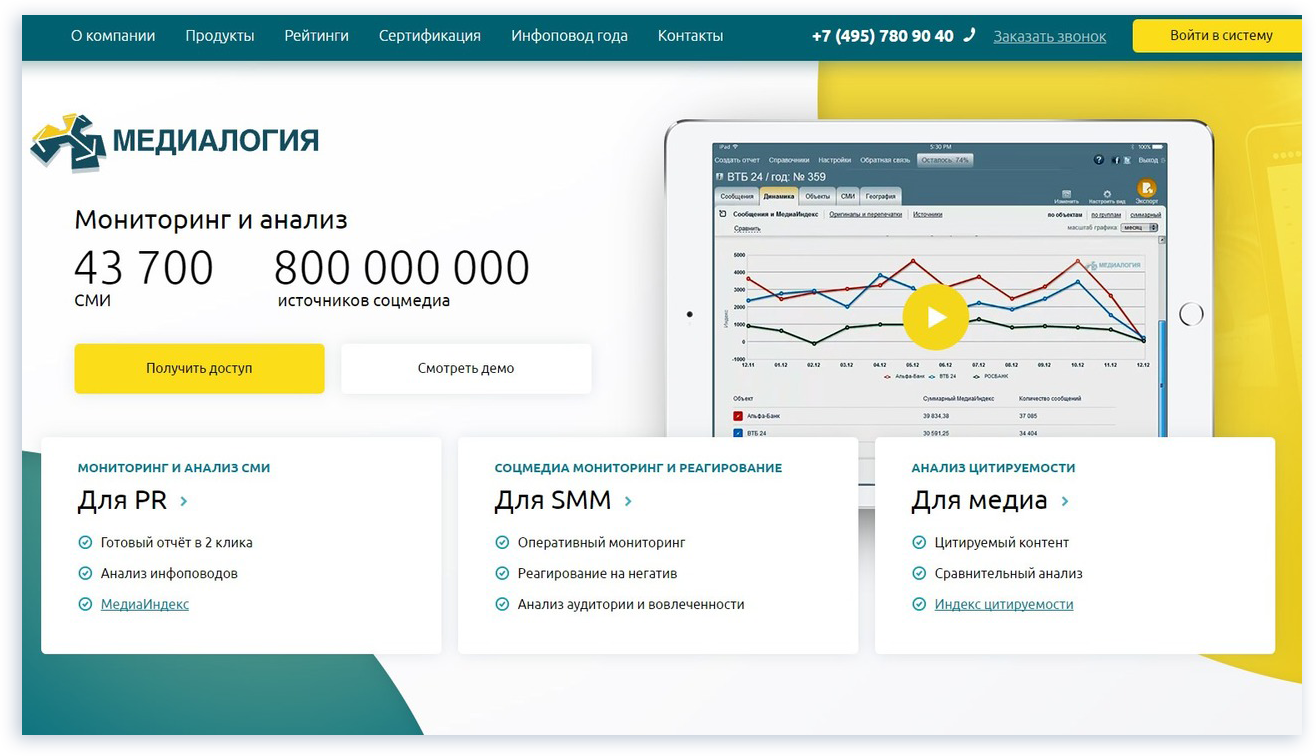The height and width of the screenshot is (756, 1316).
Task: Click Смотреть демо button
Action: coord(466,368)
